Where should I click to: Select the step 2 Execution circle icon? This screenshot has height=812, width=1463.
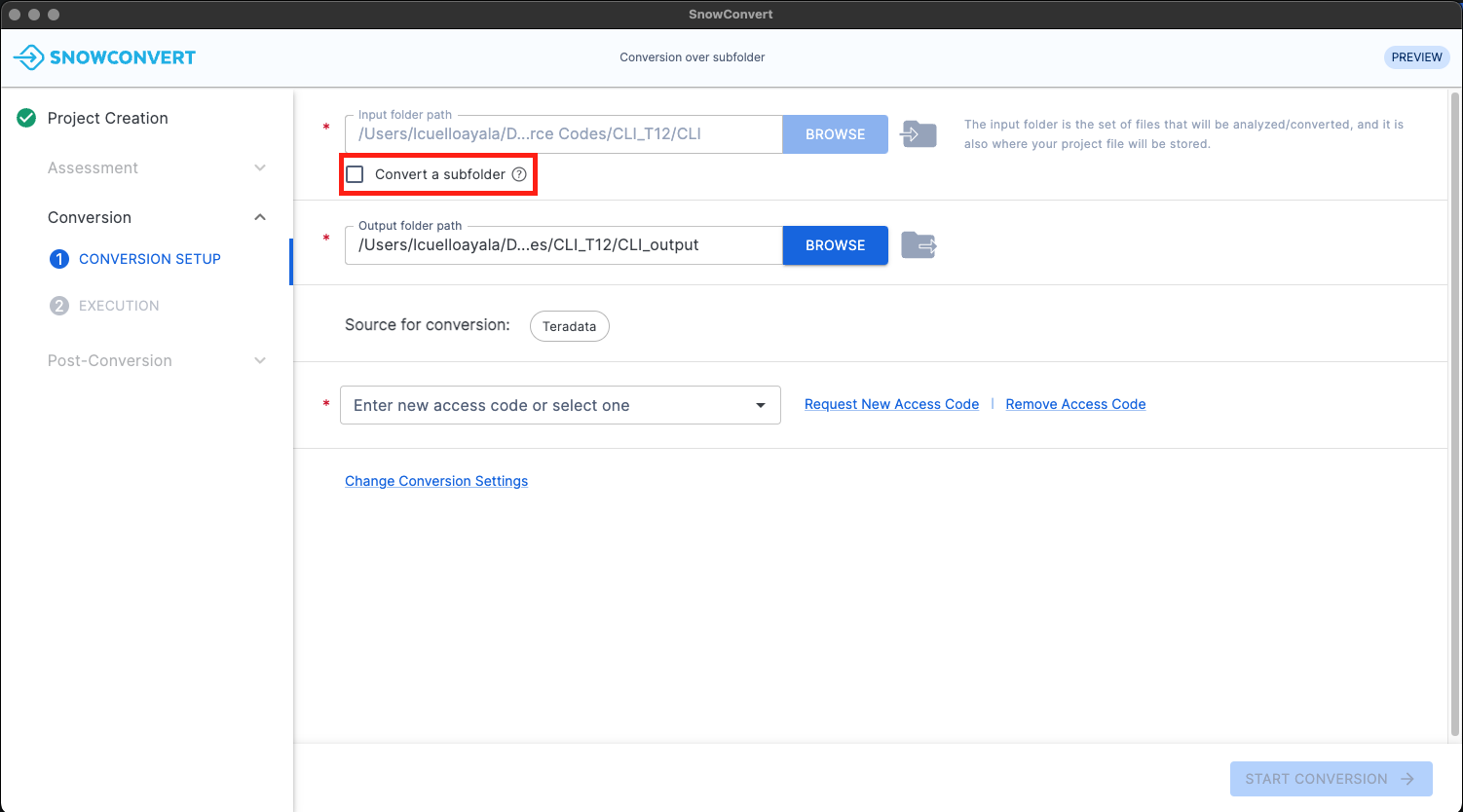59,306
